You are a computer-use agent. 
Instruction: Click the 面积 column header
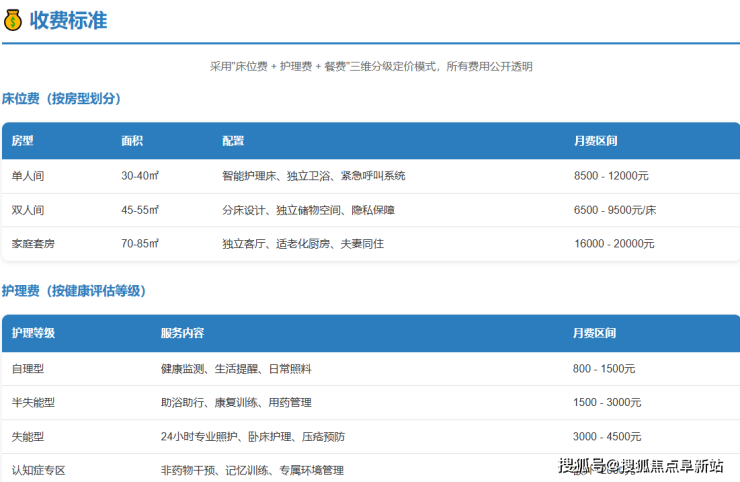(x=132, y=141)
